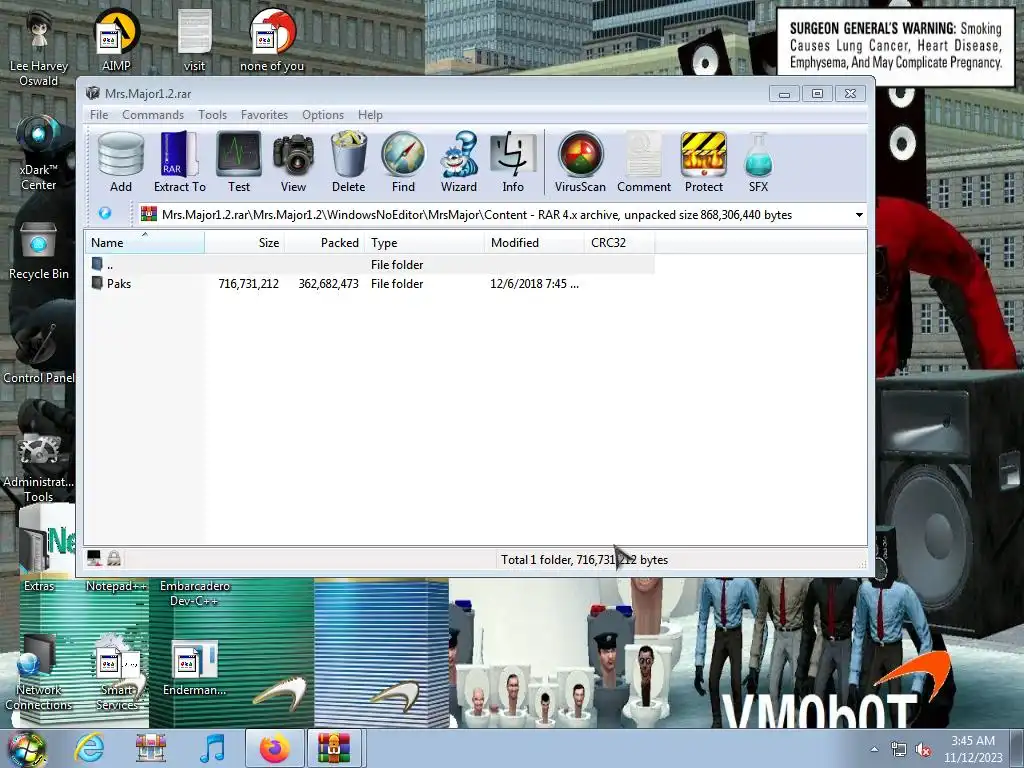The height and width of the screenshot is (768, 1024).
Task: Click the muted volume tray icon
Action: [923, 750]
